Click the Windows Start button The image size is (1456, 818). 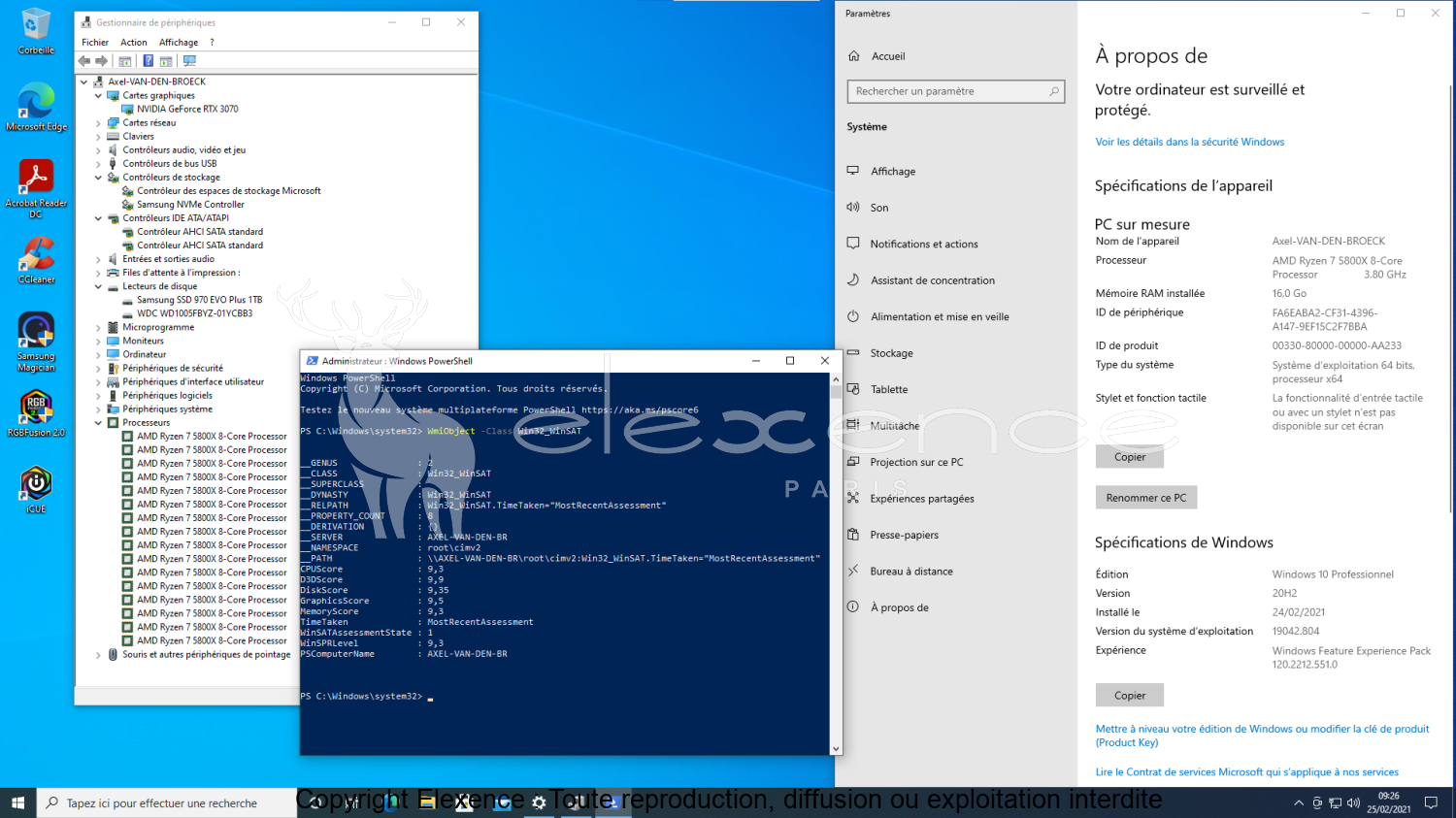tap(17, 802)
